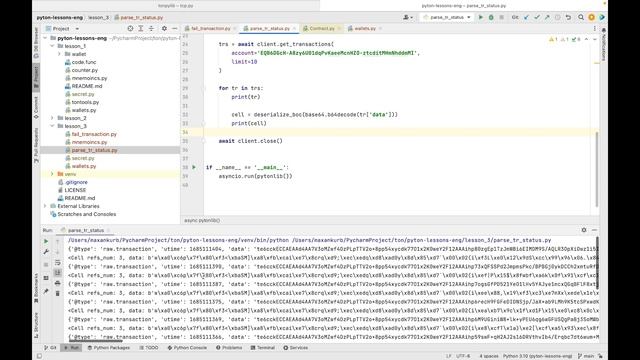The image size is (640, 360).
Task: Click Print icon in Run console
Action: click(x=58, y=283)
